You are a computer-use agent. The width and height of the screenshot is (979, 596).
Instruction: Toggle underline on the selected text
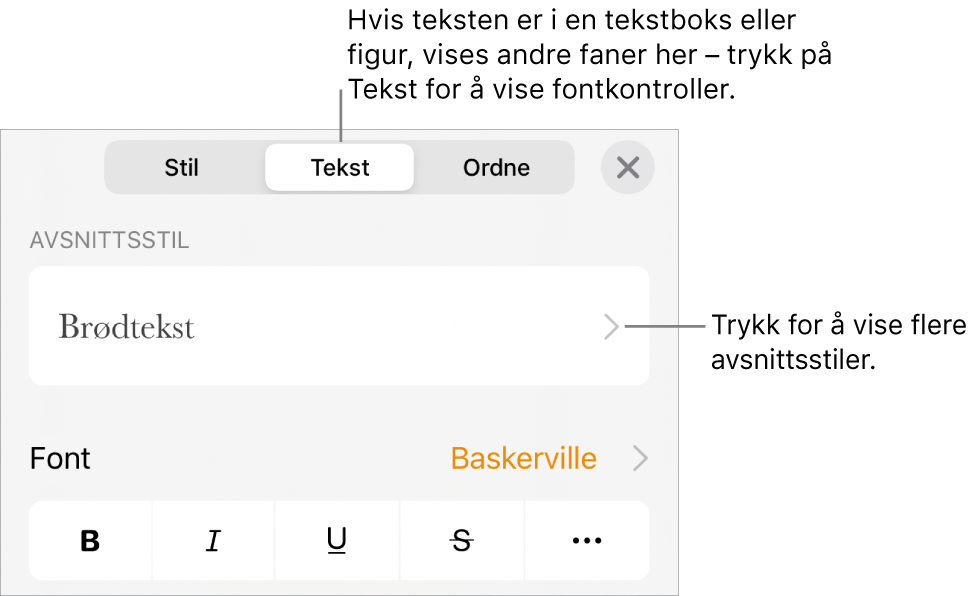coord(337,541)
